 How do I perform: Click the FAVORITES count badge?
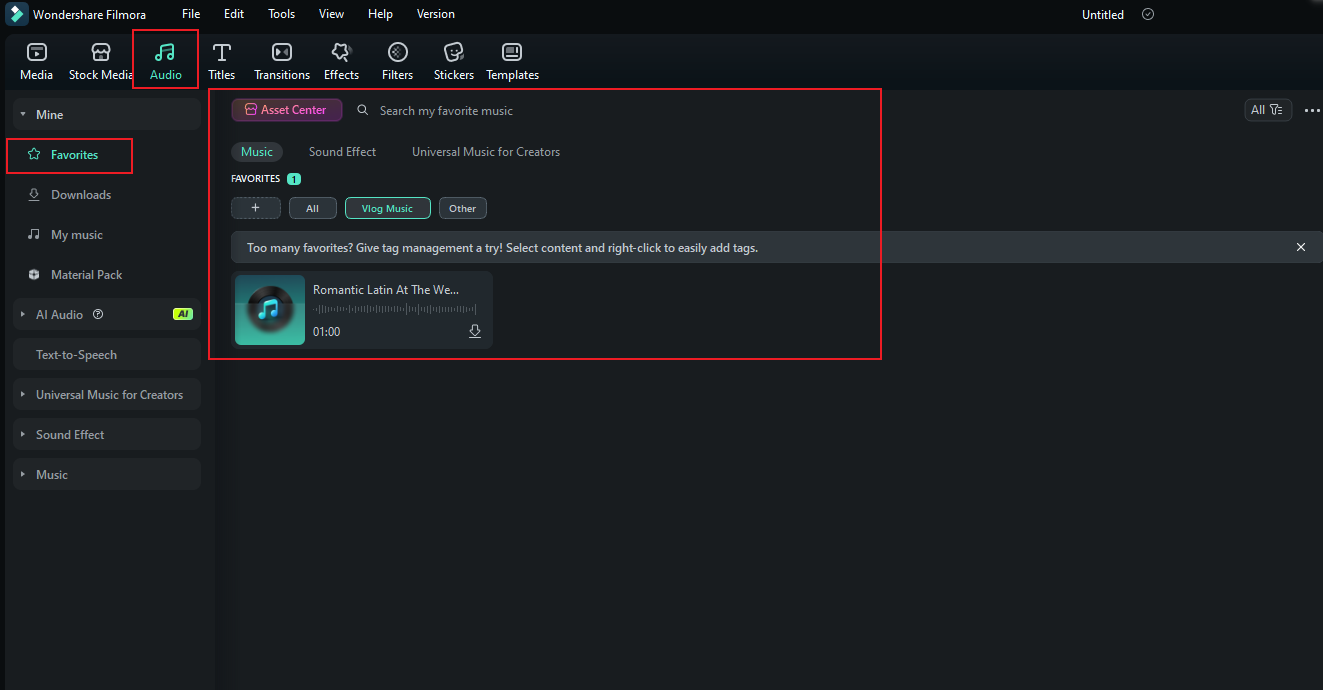click(x=294, y=179)
